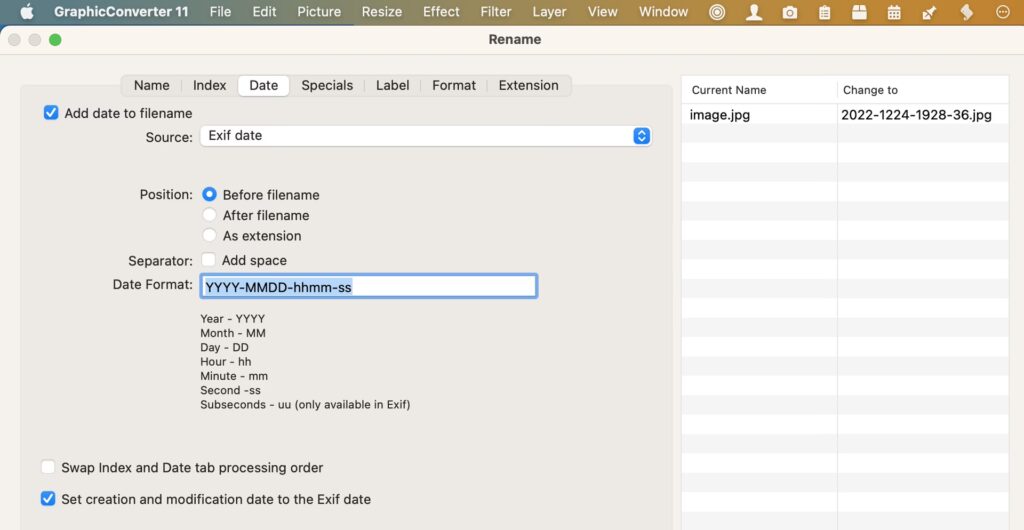The height and width of the screenshot is (530, 1024).
Task: Switch to the Extension tab
Action: click(528, 85)
